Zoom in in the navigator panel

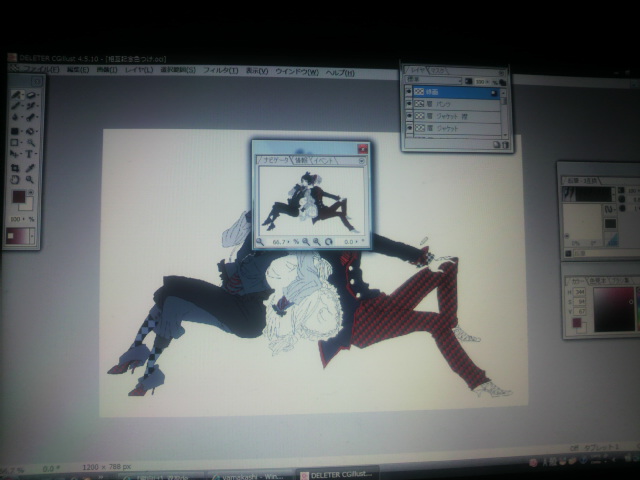pyautogui.click(x=317, y=242)
